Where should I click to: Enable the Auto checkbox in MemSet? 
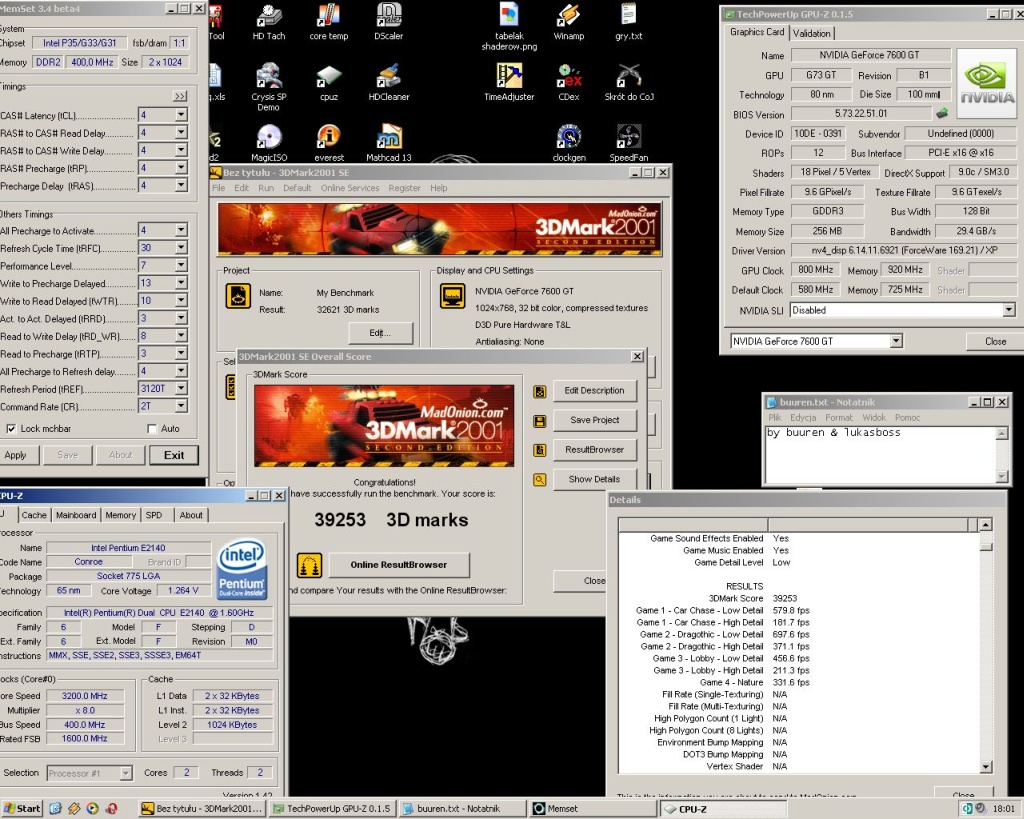[152, 428]
